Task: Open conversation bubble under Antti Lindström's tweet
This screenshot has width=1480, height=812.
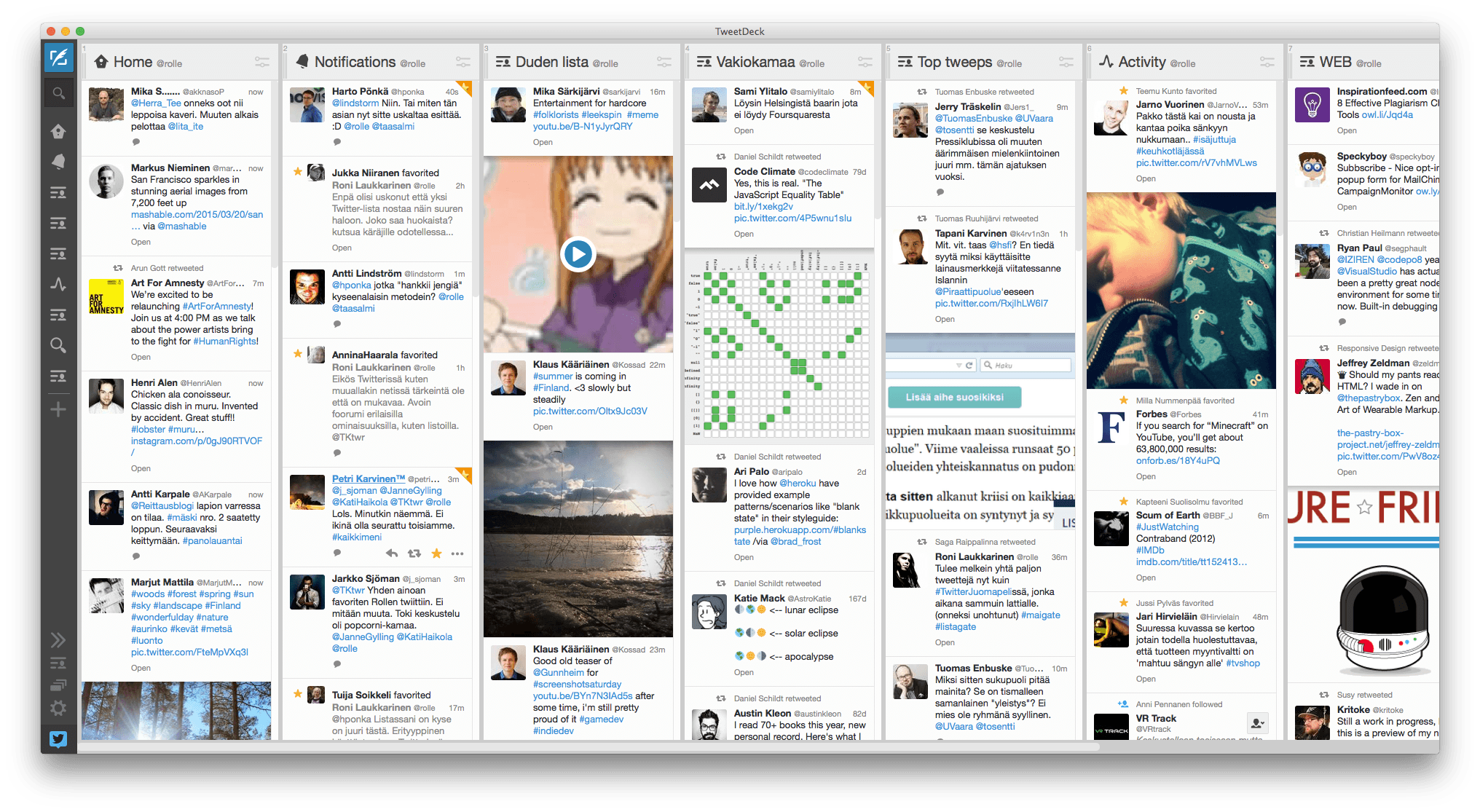Action: point(336,324)
